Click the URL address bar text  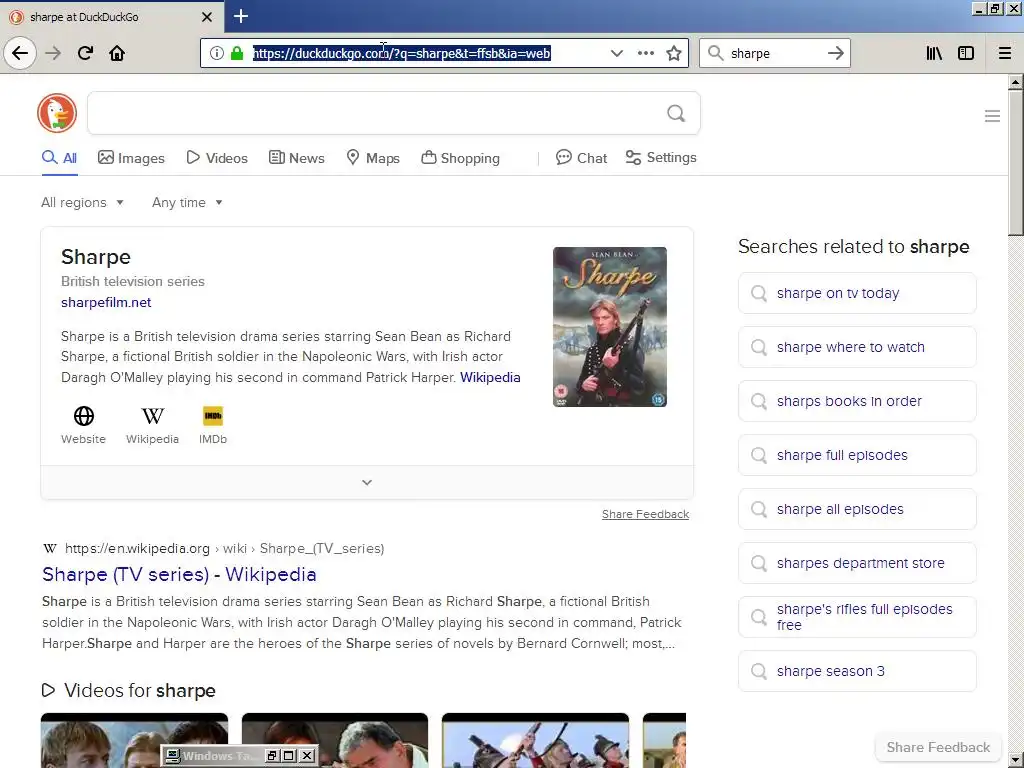[x=402, y=53]
